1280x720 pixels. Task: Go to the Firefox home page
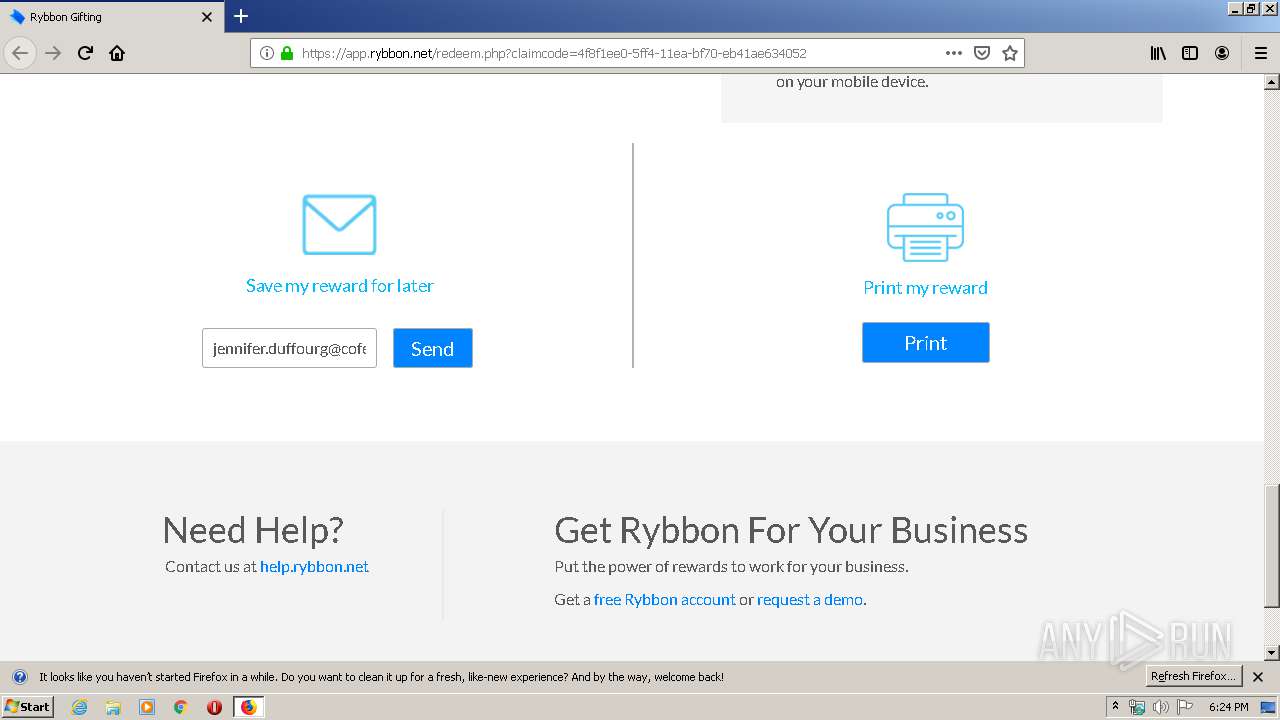(117, 53)
